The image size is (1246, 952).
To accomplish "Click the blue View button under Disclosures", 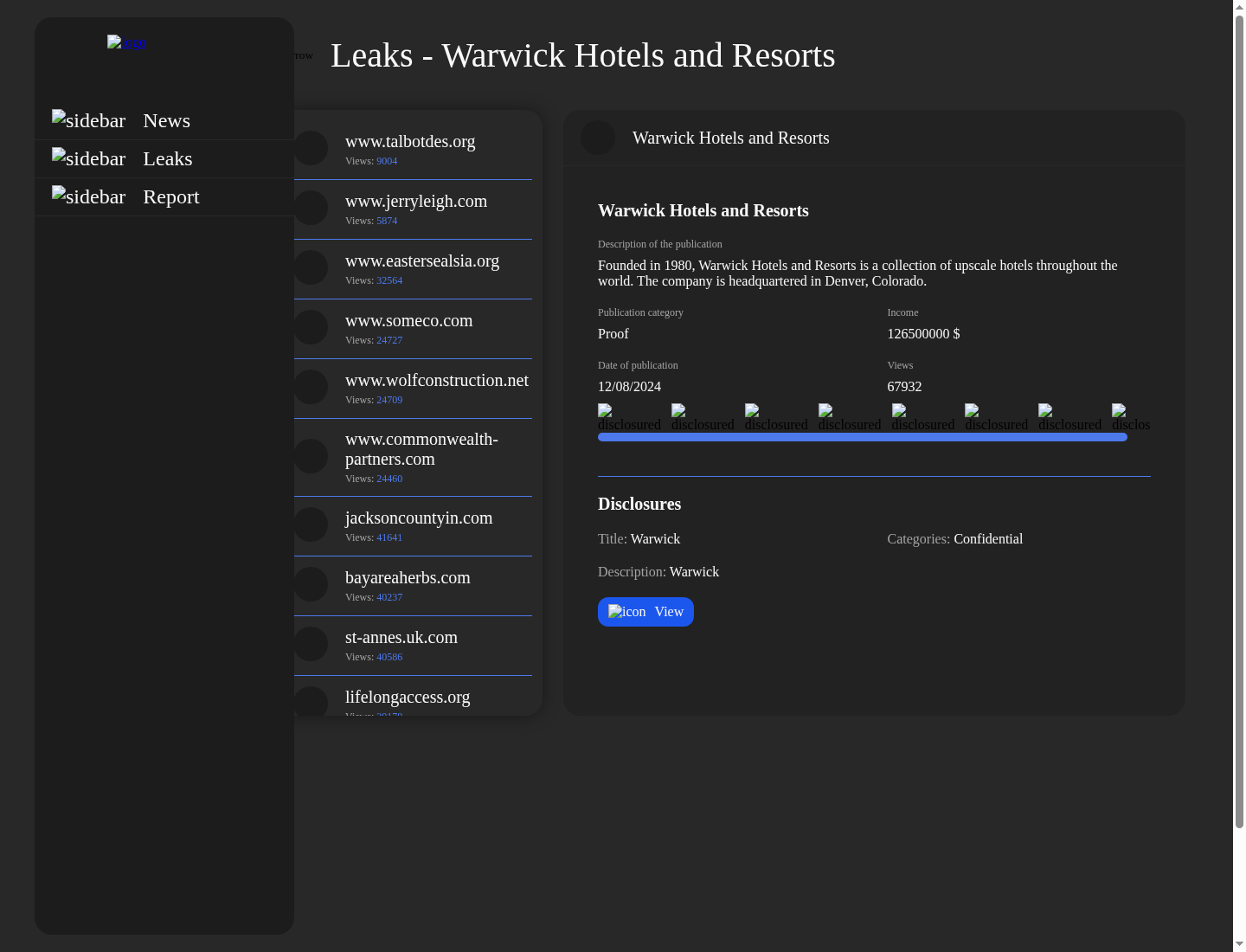I will (x=645, y=612).
